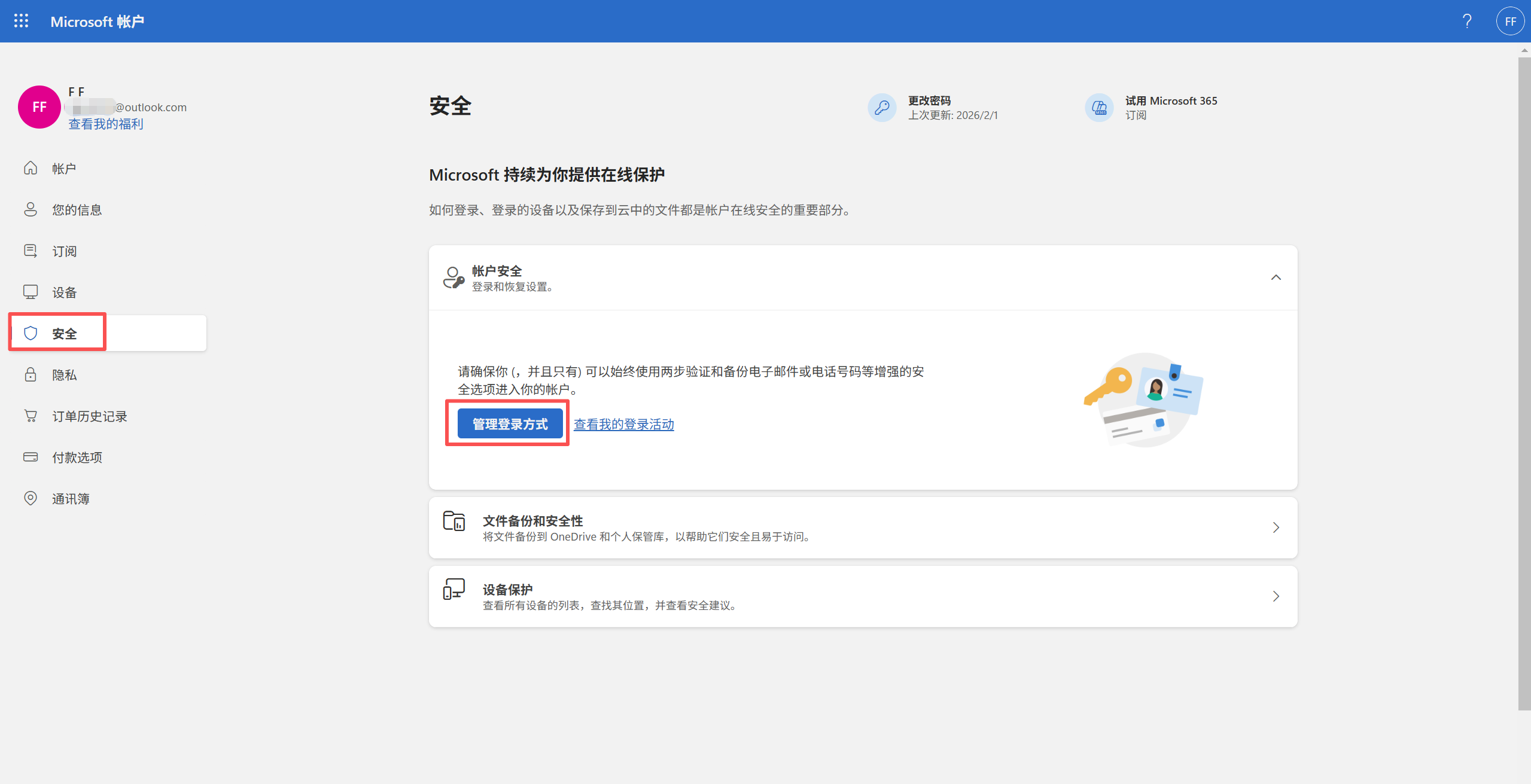Select 订单历史记录 in the sidebar
The height and width of the screenshot is (784, 1531).
(x=89, y=416)
